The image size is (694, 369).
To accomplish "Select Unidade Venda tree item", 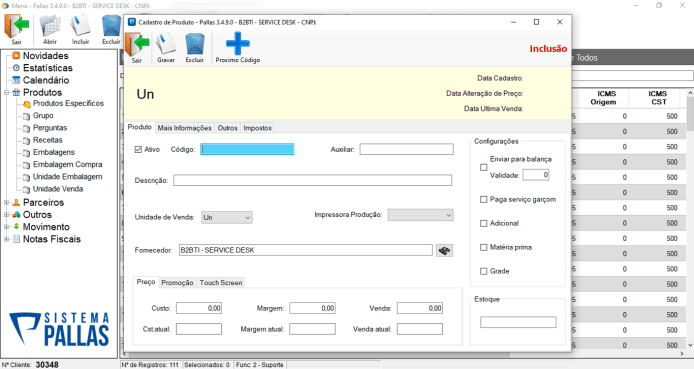I will pos(58,189).
